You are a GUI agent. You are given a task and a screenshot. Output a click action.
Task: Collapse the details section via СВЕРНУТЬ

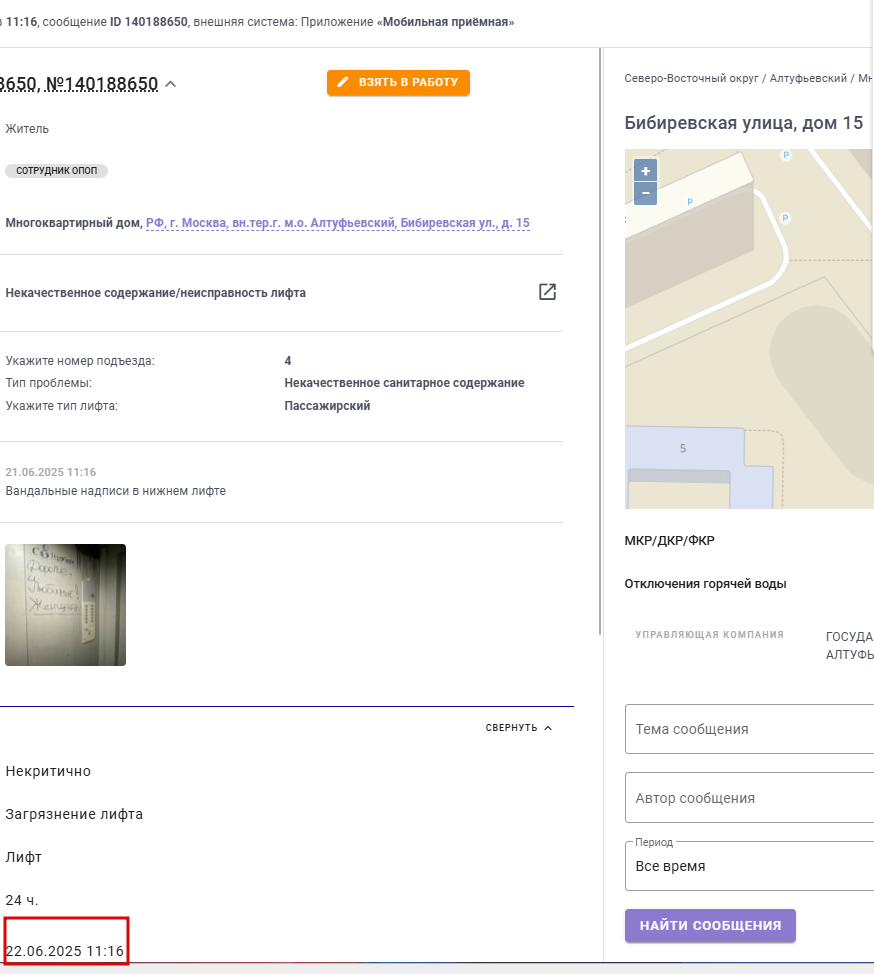click(519, 728)
